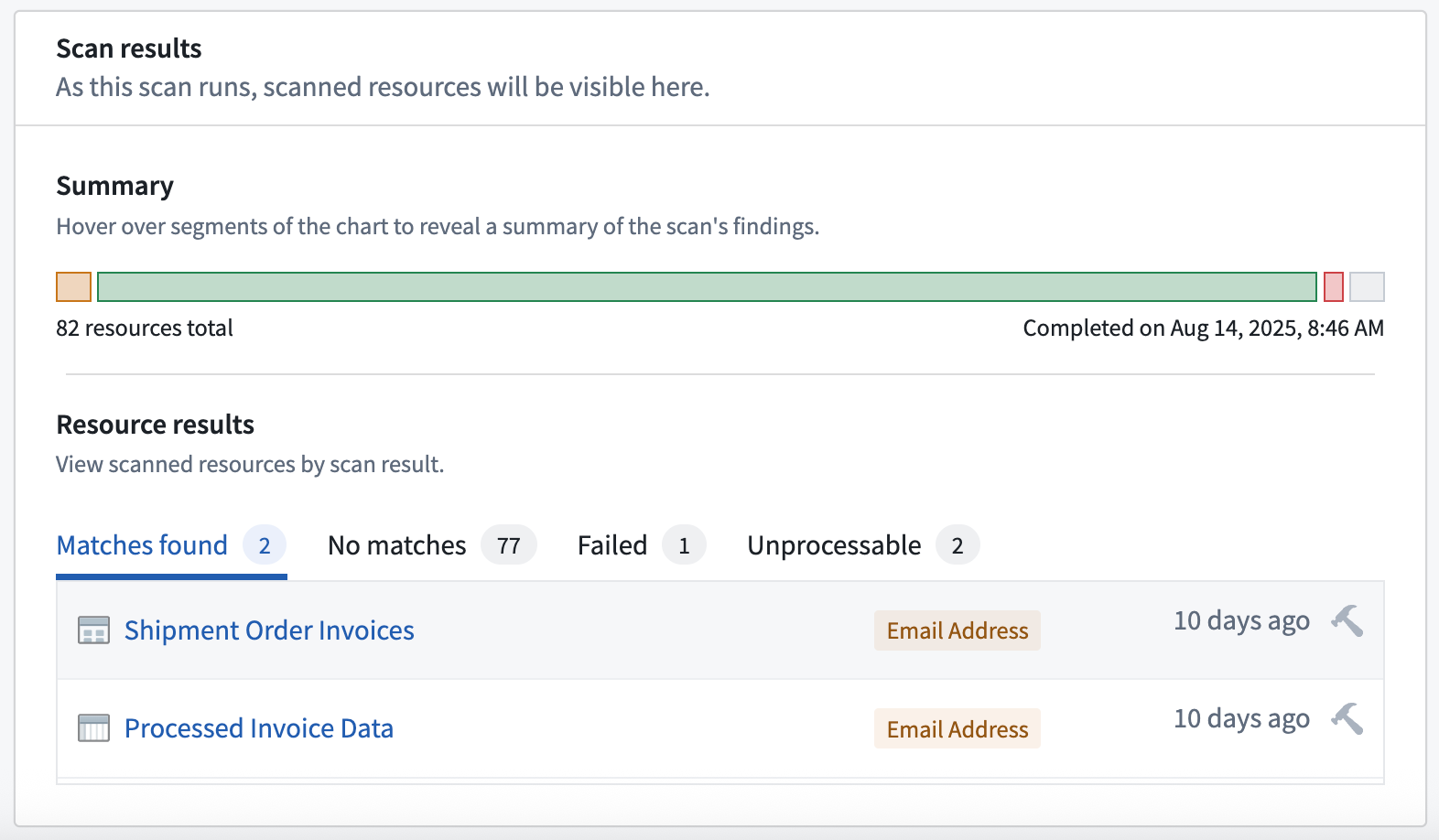Click the table icon beside Processed Invoice Data
The width and height of the screenshot is (1439, 840).
93,728
